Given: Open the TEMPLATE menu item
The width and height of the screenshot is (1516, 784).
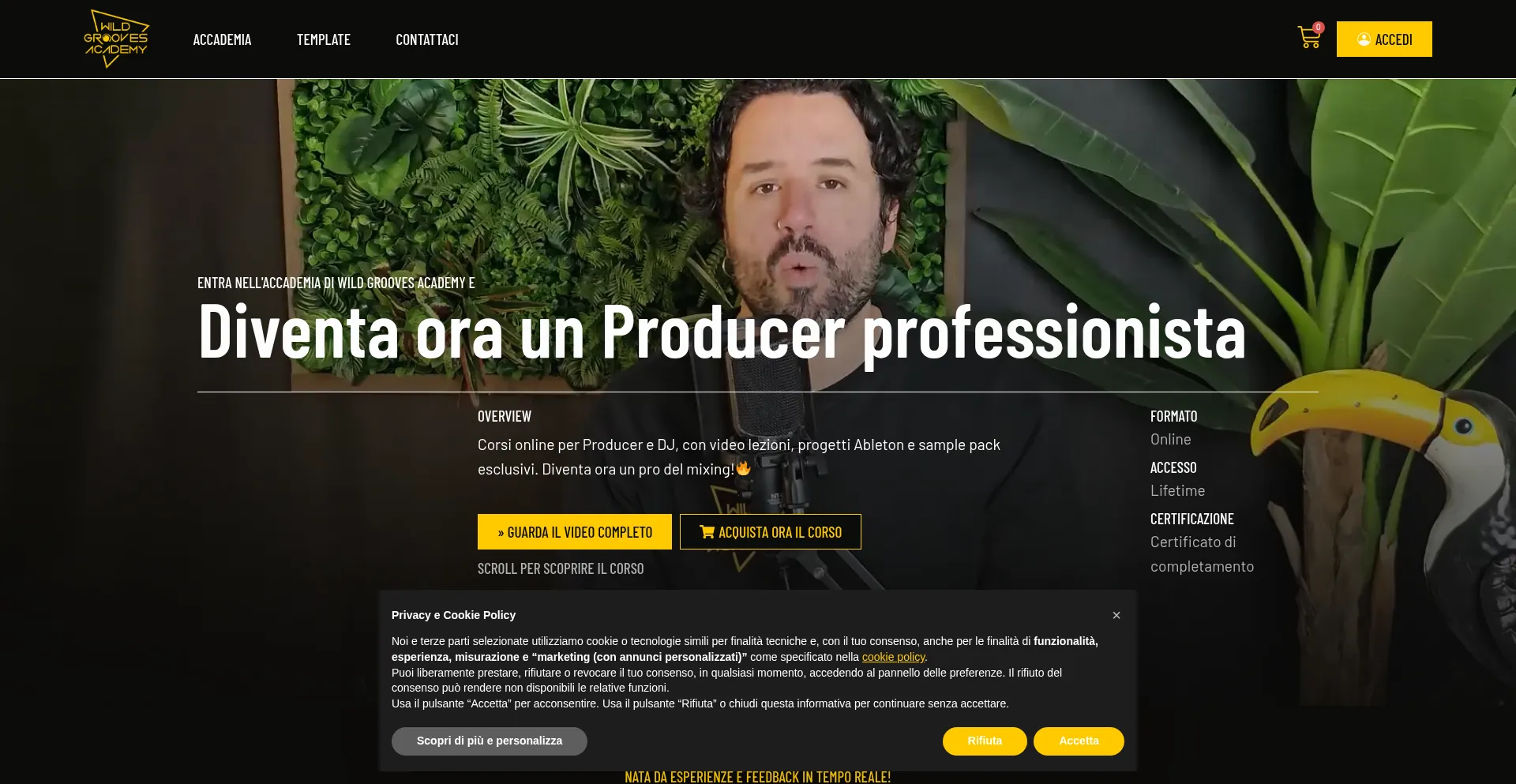Looking at the screenshot, I should coord(323,39).
